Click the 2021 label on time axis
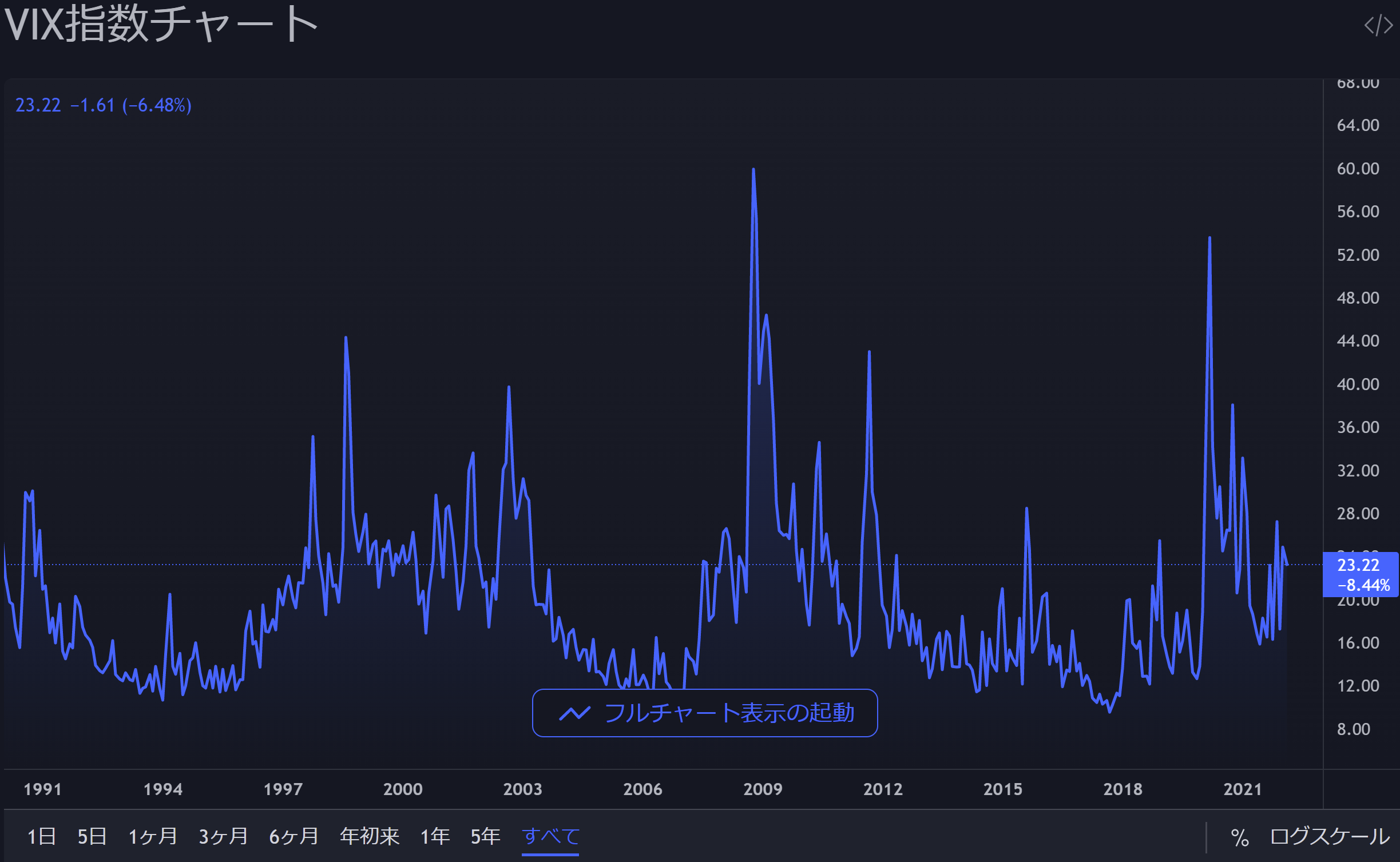This screenshot has height=862, width=1400. click(x=1242, y=789)
